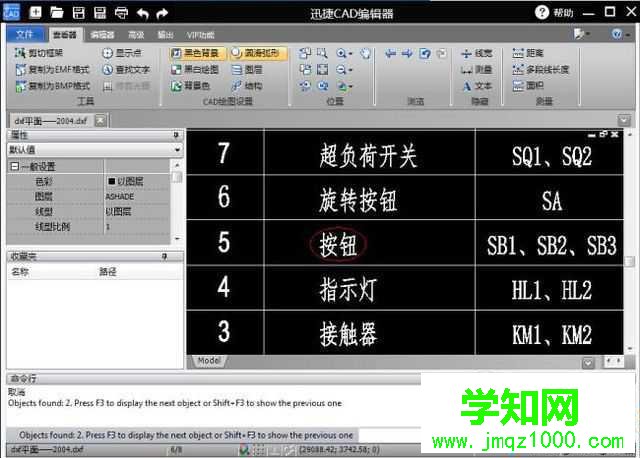Open the zoom out dropdown arrow

click(351, 70)
